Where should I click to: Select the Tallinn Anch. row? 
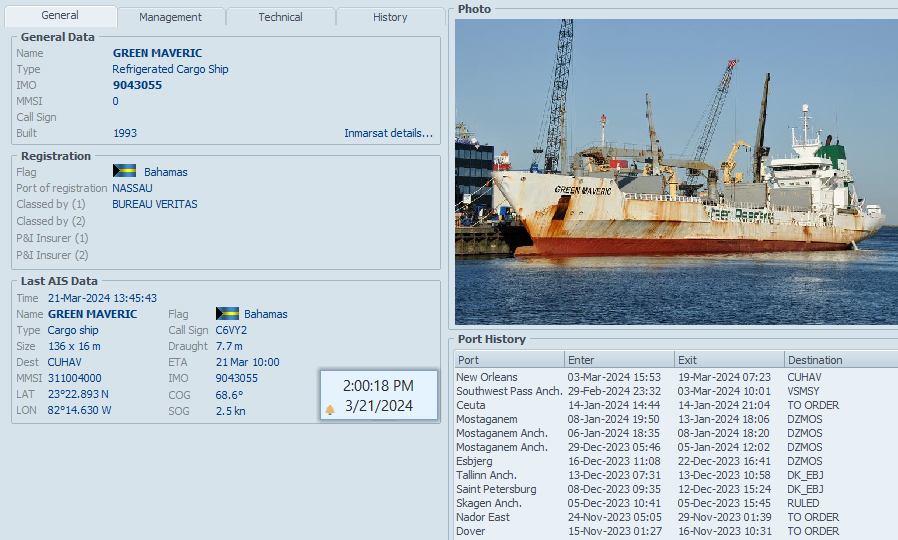pyautogui.click(x=676, y=475)
